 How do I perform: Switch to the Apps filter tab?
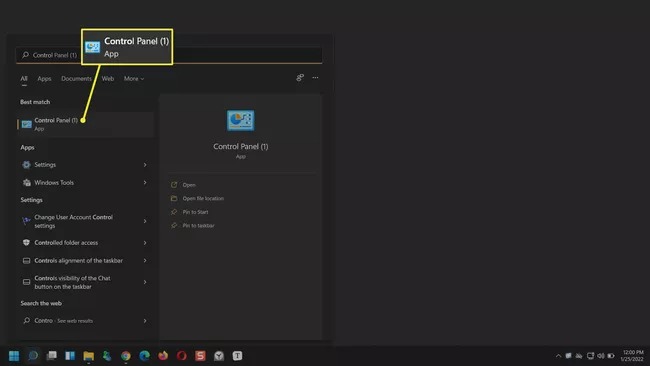44,78
